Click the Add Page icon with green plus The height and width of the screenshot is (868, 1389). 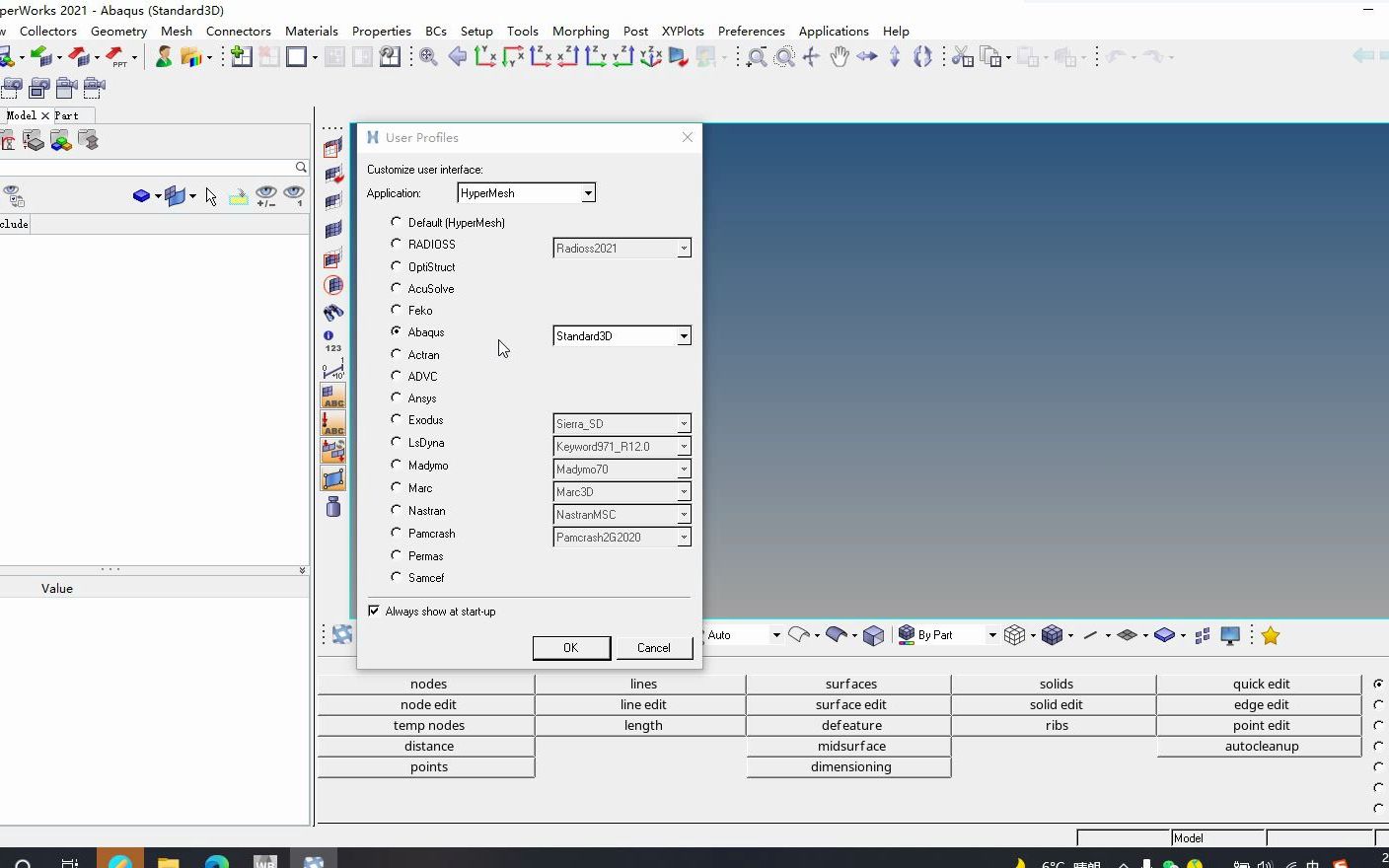coord(241,57)
